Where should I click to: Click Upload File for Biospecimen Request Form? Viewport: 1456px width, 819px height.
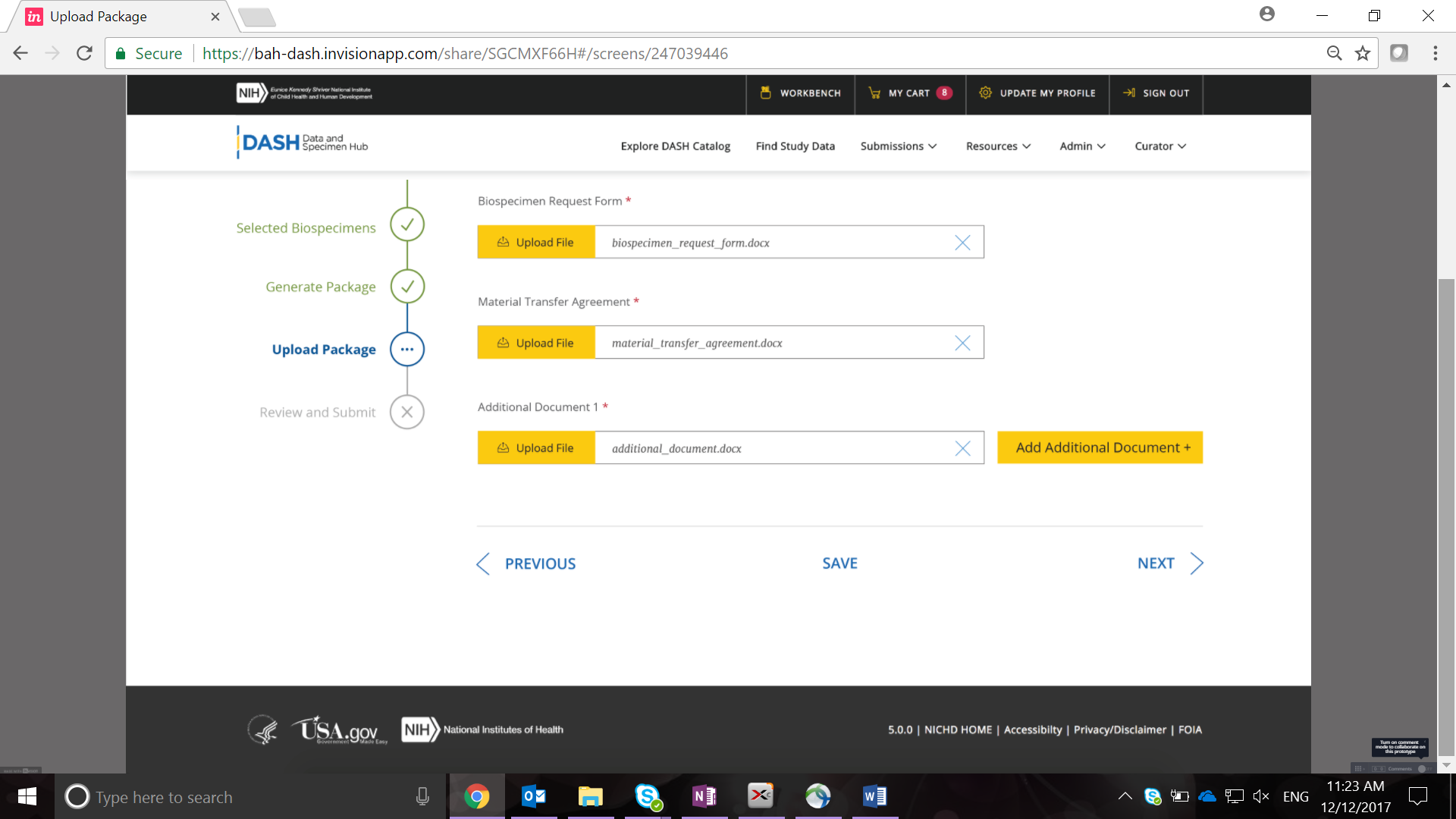click(x=536, y=243)
